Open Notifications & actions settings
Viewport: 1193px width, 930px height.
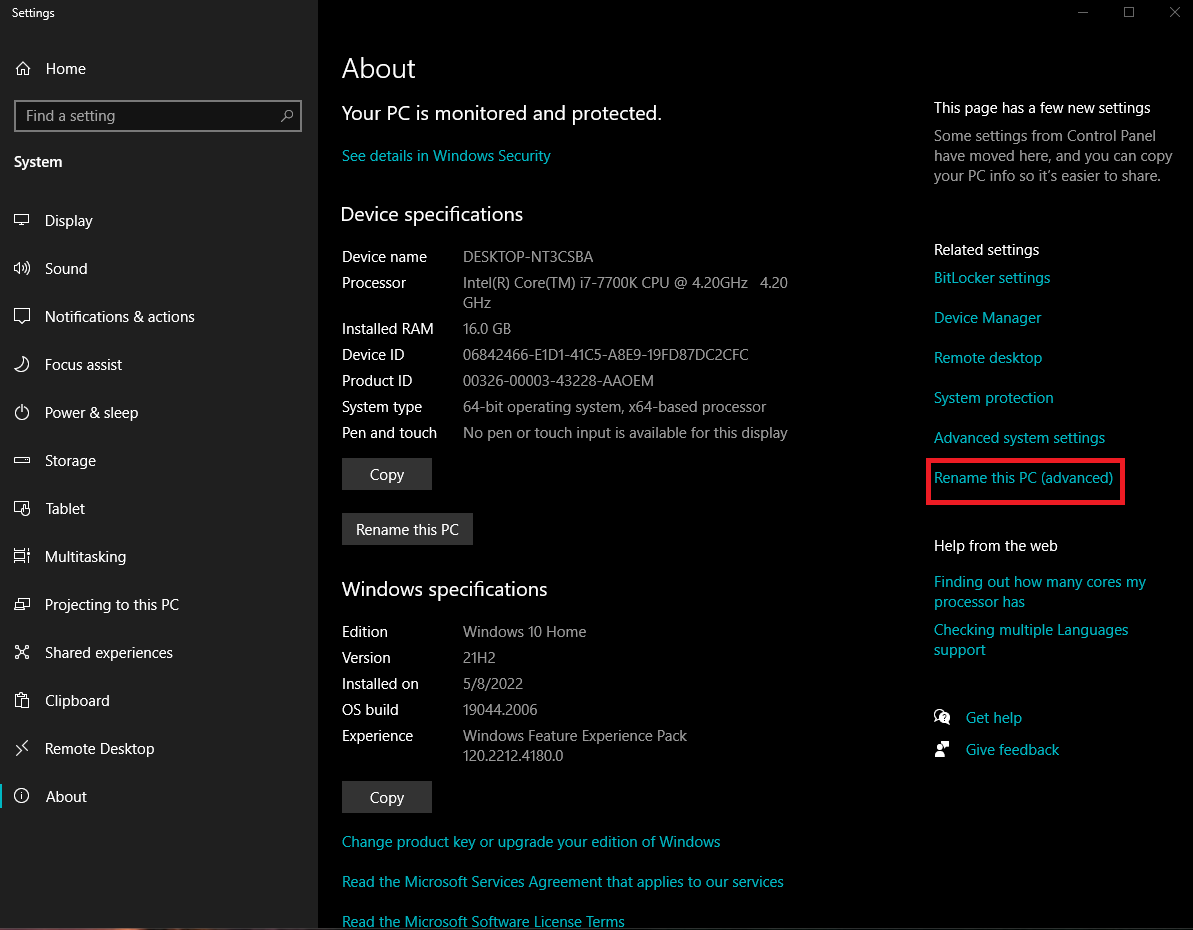(119, 317)
